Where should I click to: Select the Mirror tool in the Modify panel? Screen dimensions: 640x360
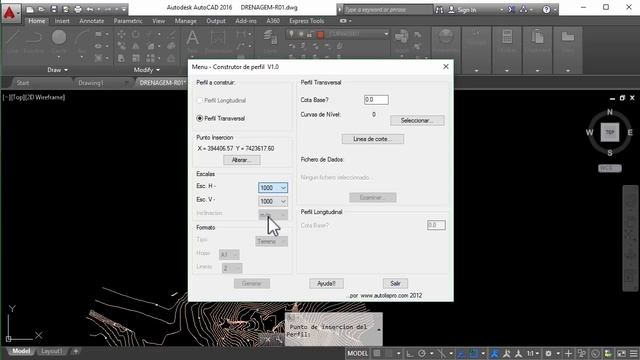click(136, 47)
